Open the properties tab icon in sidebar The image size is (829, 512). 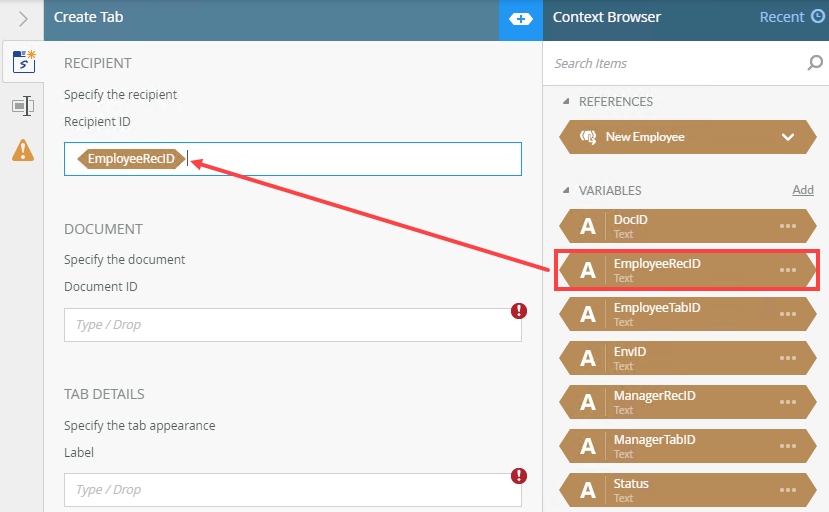(x=23, y=106)
